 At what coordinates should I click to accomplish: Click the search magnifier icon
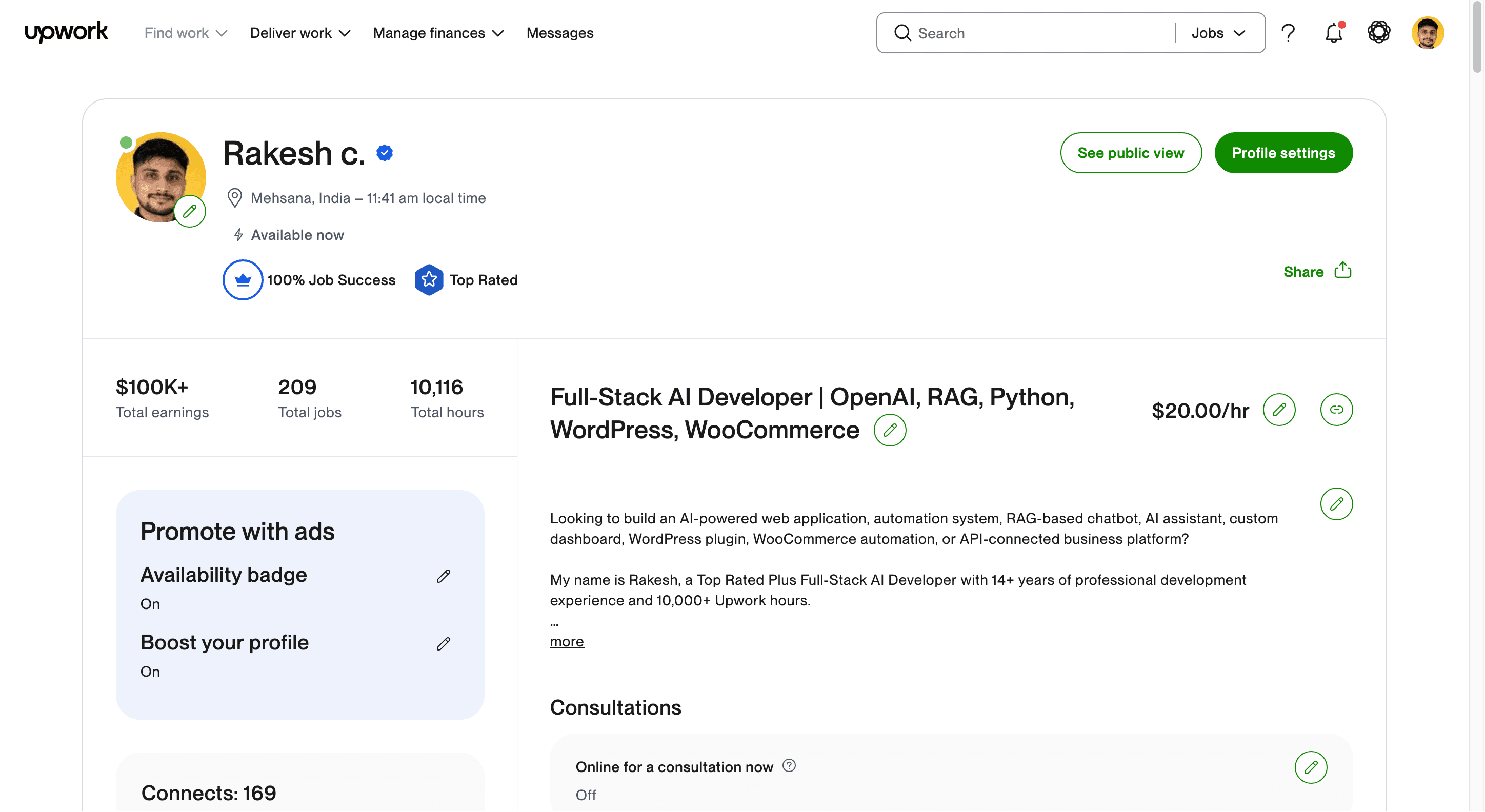click(x=903, y=33)
